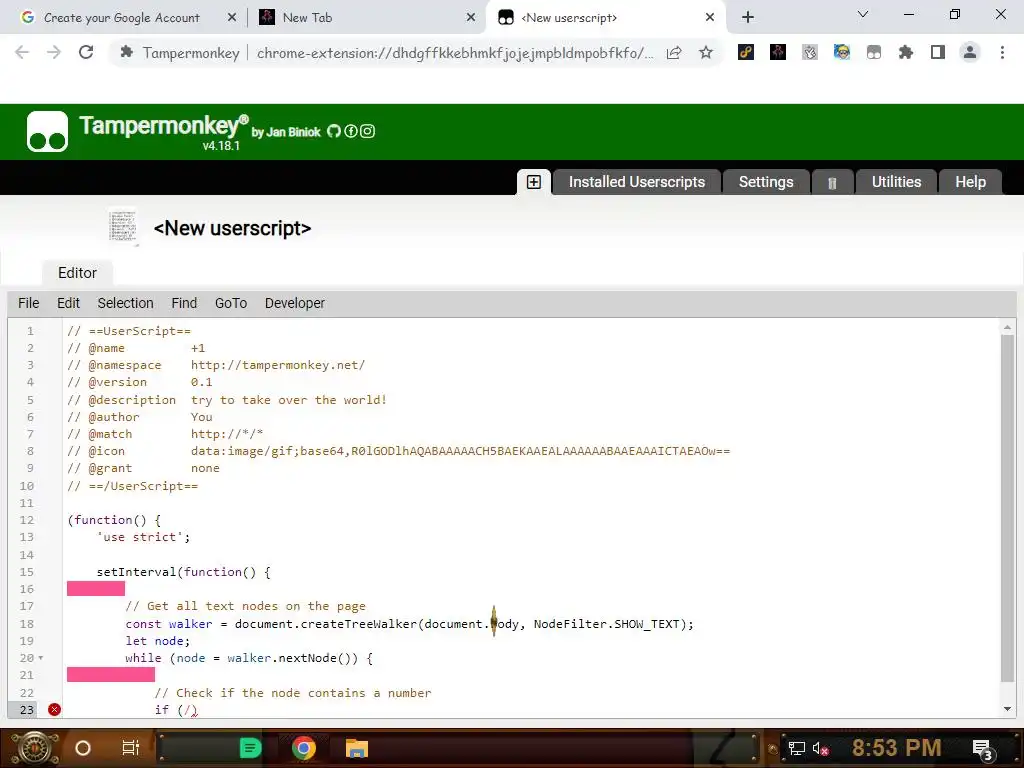
Task: Open the Tampermonkey extension toolbar icon
Action: (874, 52)
